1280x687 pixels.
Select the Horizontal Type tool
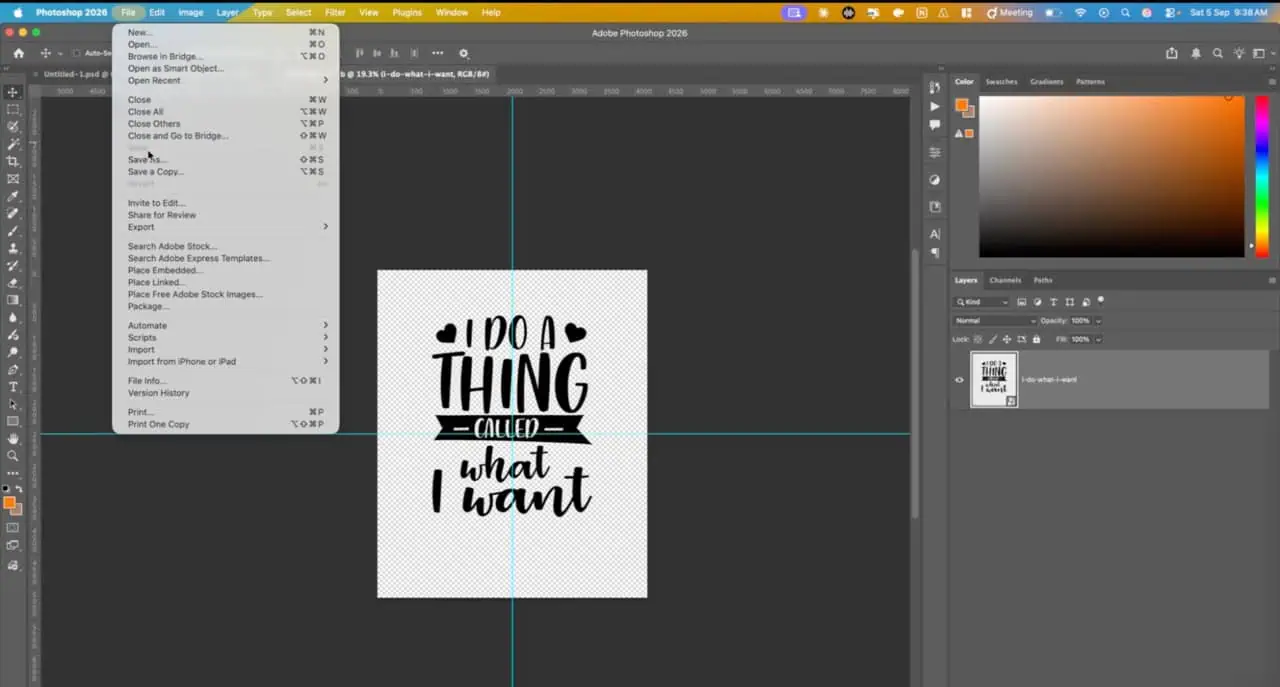13,387
